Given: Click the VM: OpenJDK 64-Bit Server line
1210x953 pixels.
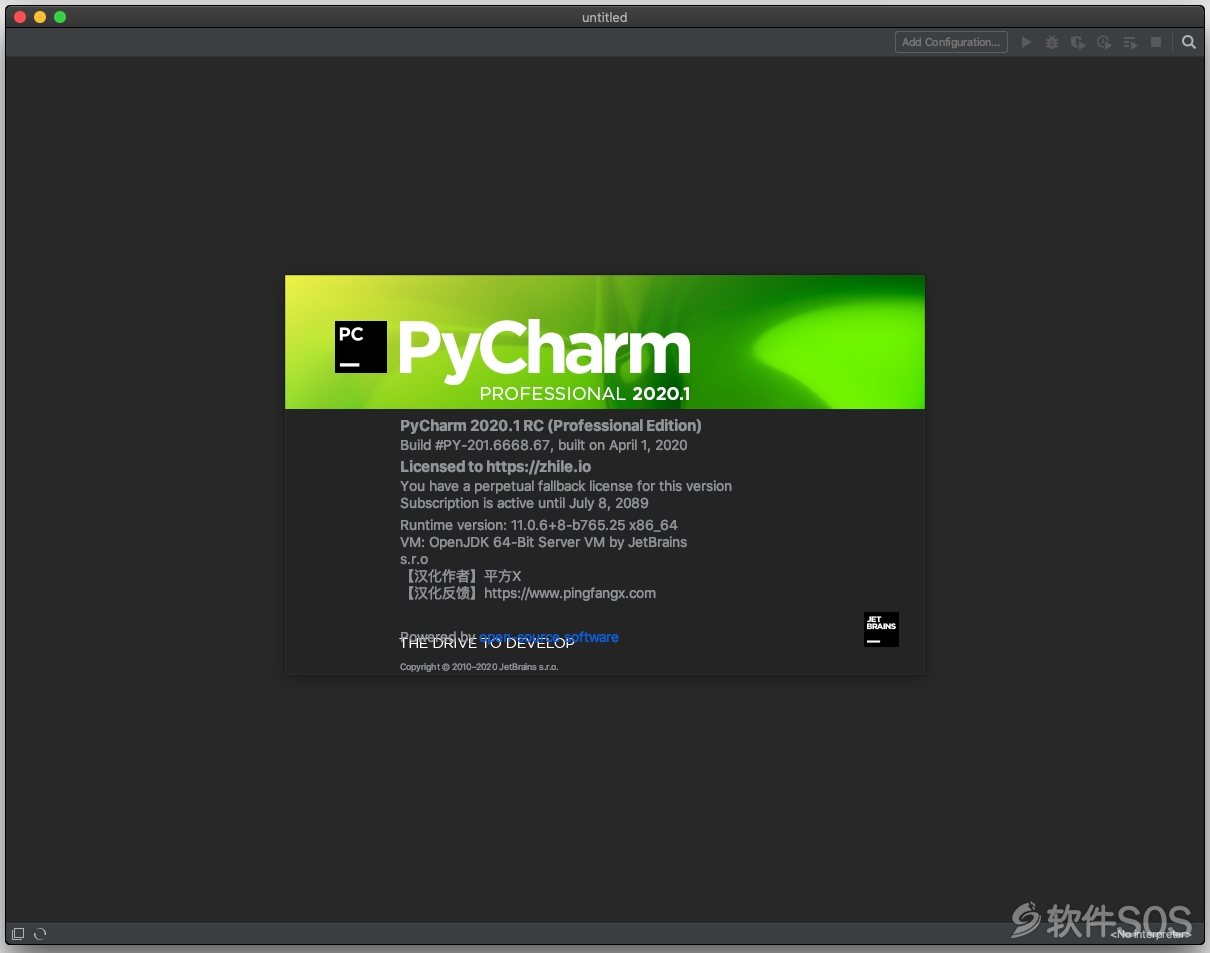Looking at the screenshot, I should click(544, 542).
